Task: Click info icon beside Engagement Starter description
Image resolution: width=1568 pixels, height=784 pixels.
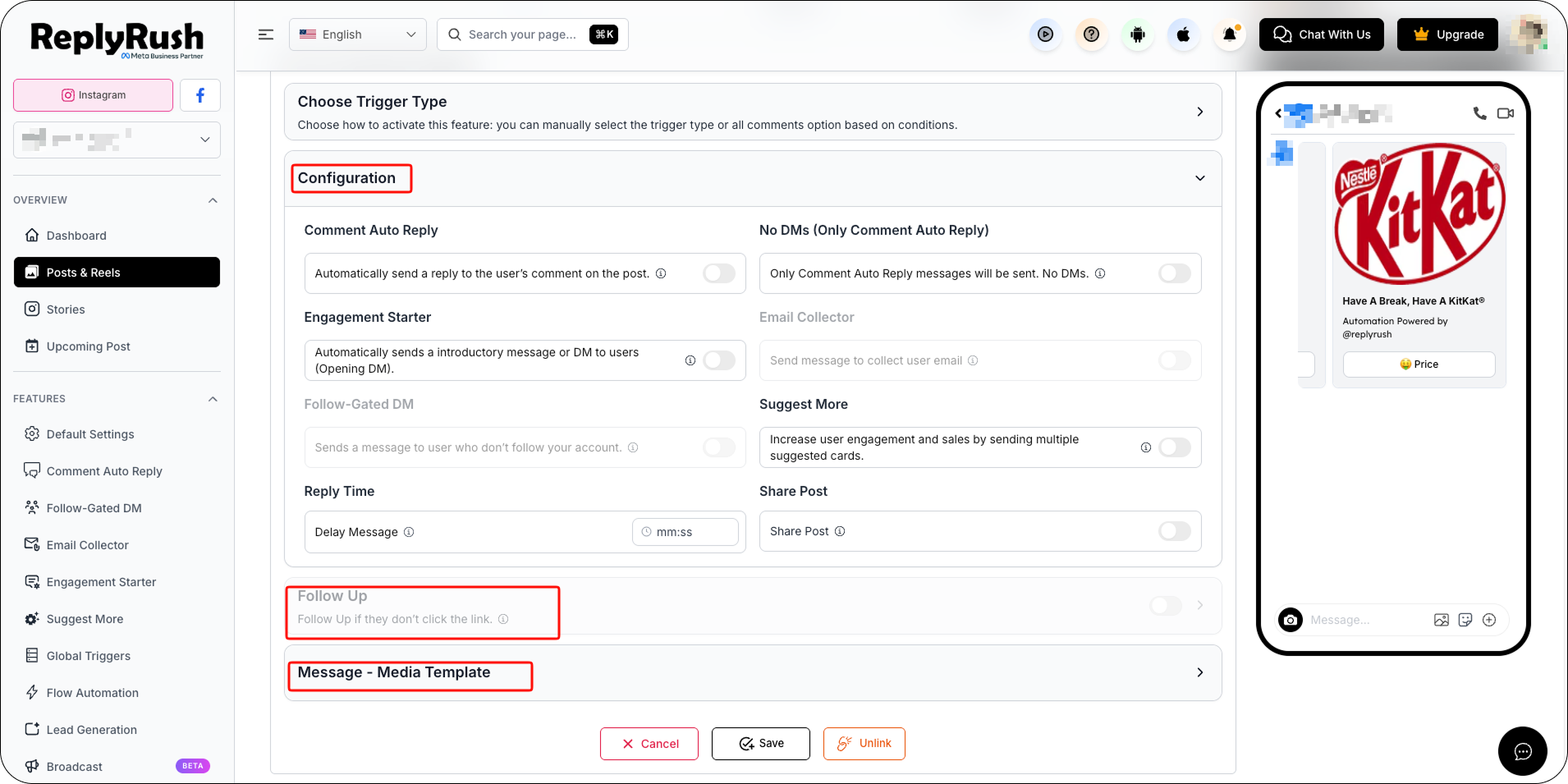Action: click(x=690, y=360)
